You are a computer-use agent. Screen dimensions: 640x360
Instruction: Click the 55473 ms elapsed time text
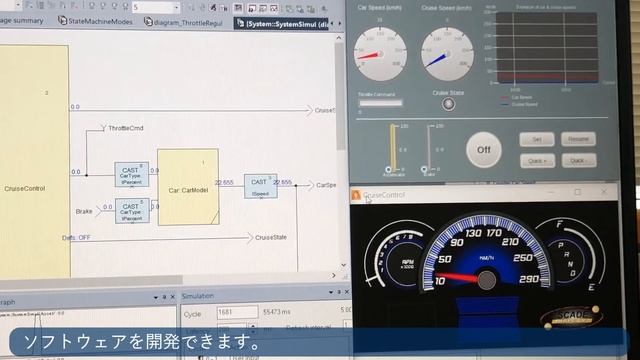click(x=277, y=311)
